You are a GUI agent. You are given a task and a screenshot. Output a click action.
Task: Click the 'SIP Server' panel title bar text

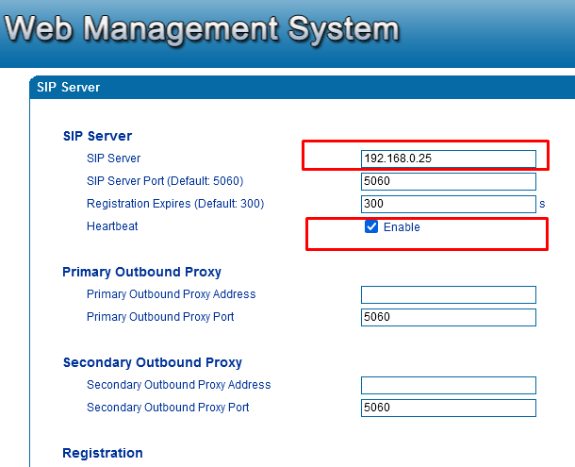(x=68, y=87)
